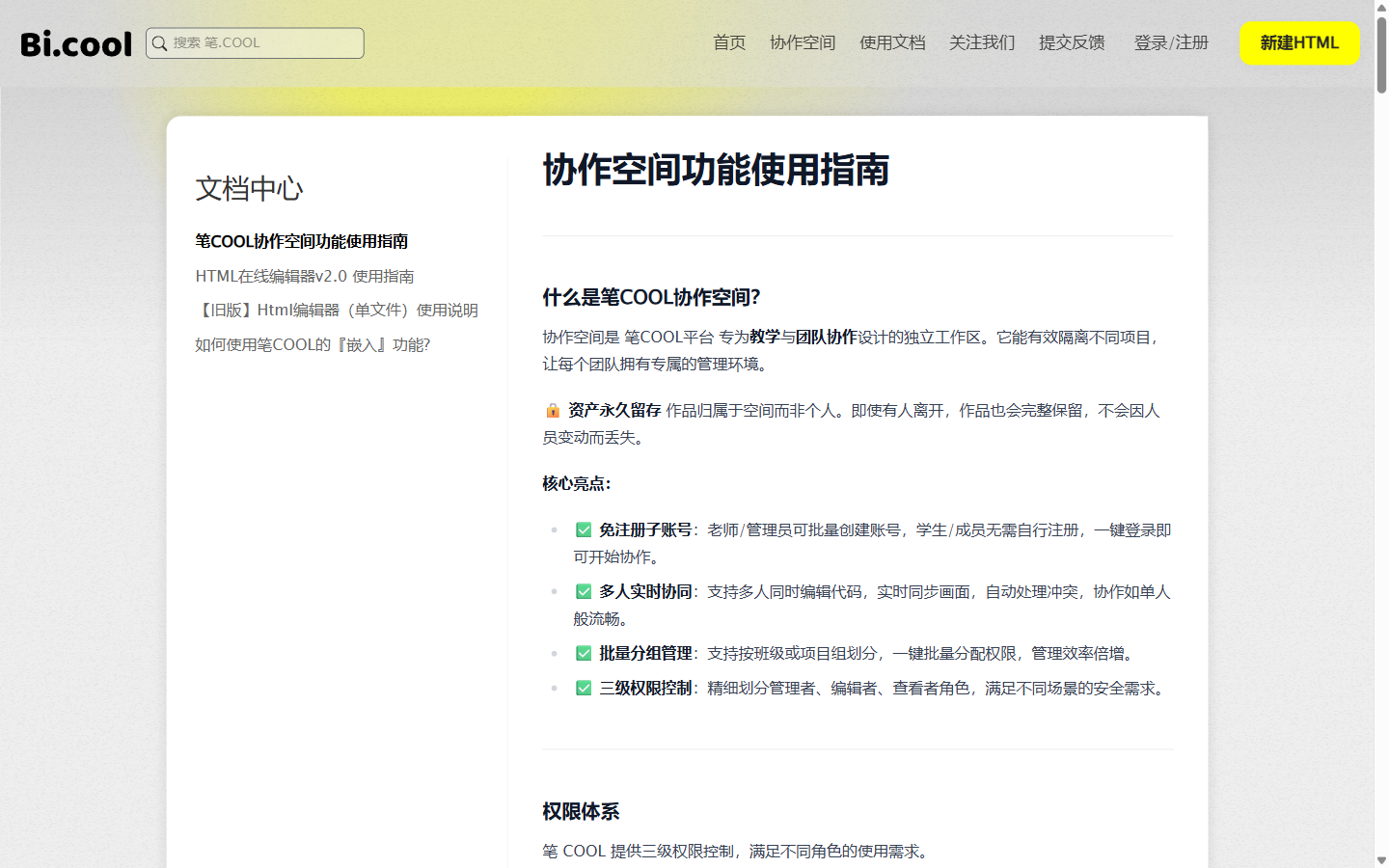Viewport: 1389px width, 868px height.
Task: Click the 权限体系 heading
Action: click(581, 812)
